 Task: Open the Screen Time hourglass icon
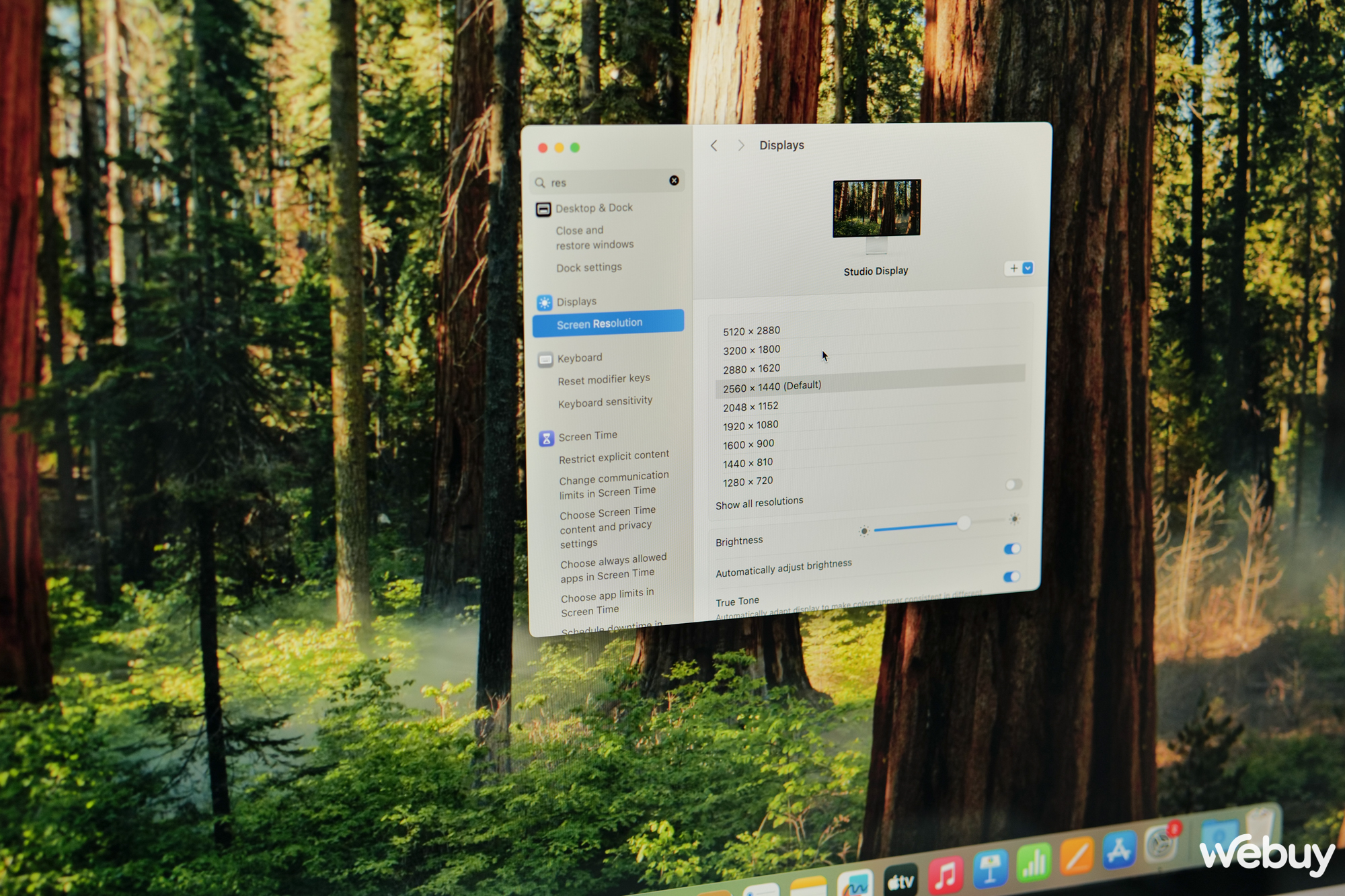[x=546, y=435]
